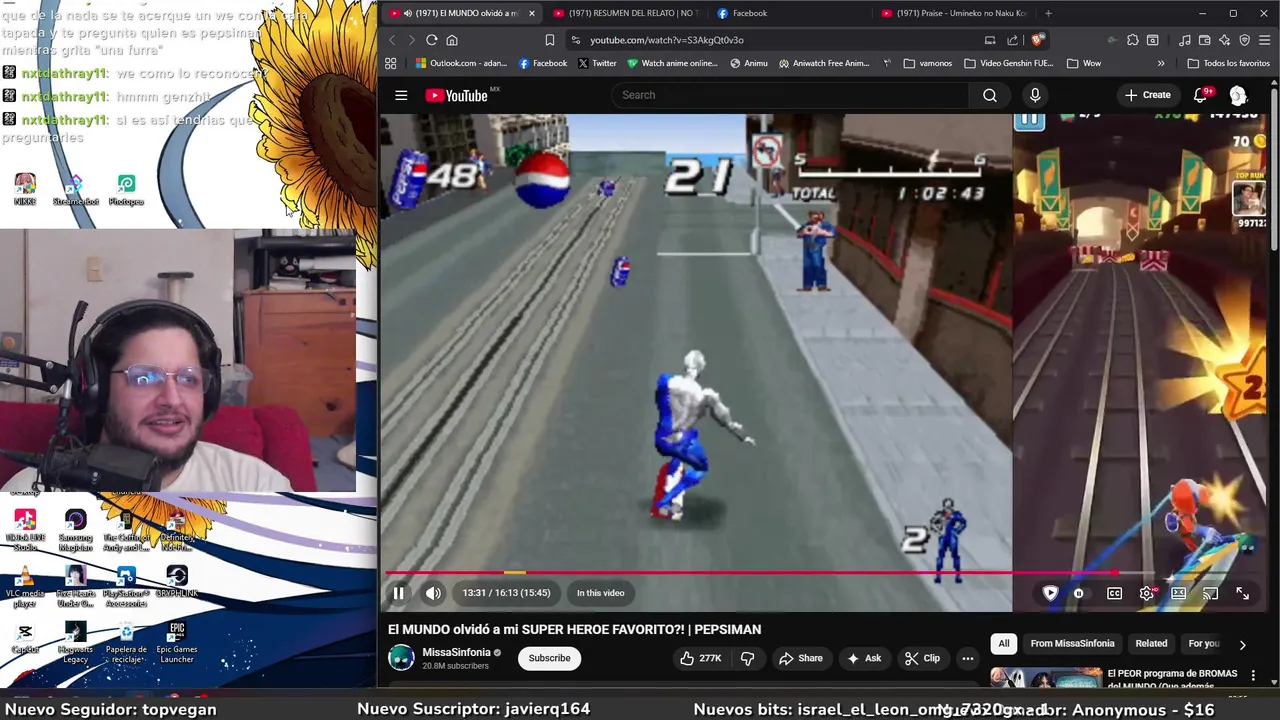
Task: Click the Clip button
Action: point(922,658)
